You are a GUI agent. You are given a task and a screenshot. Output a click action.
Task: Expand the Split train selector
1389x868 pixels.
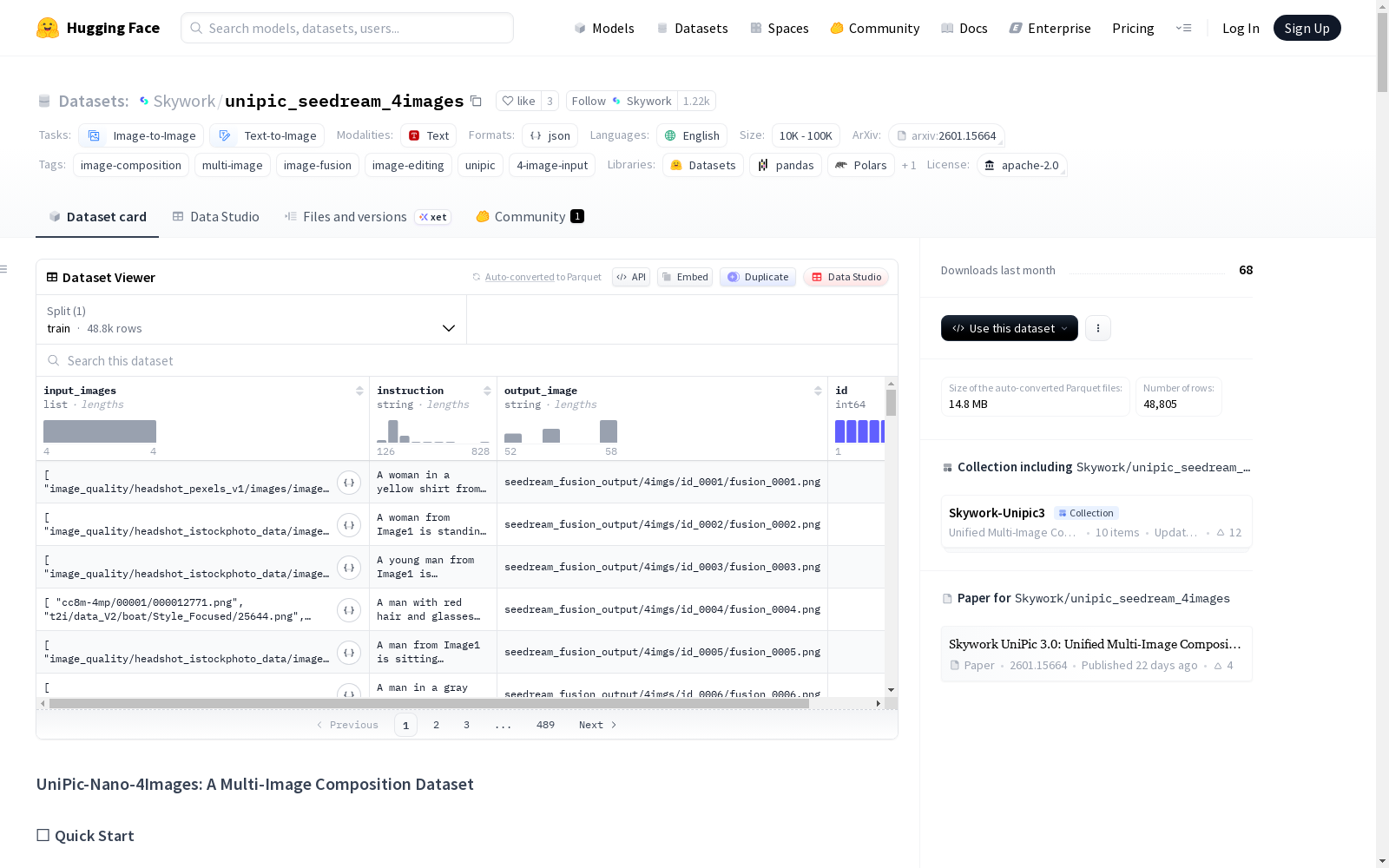coord(251,319)
